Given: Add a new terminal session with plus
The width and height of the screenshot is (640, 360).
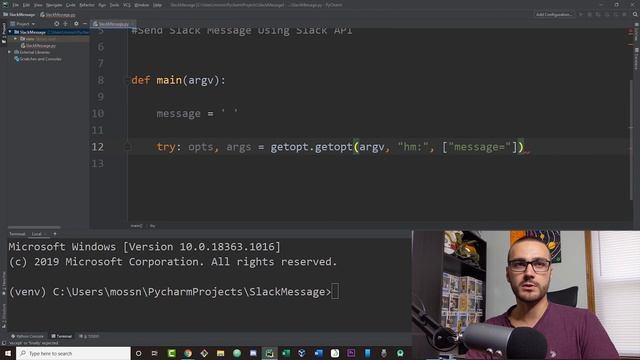Looking at the screenshot, I should pos(55,234).
